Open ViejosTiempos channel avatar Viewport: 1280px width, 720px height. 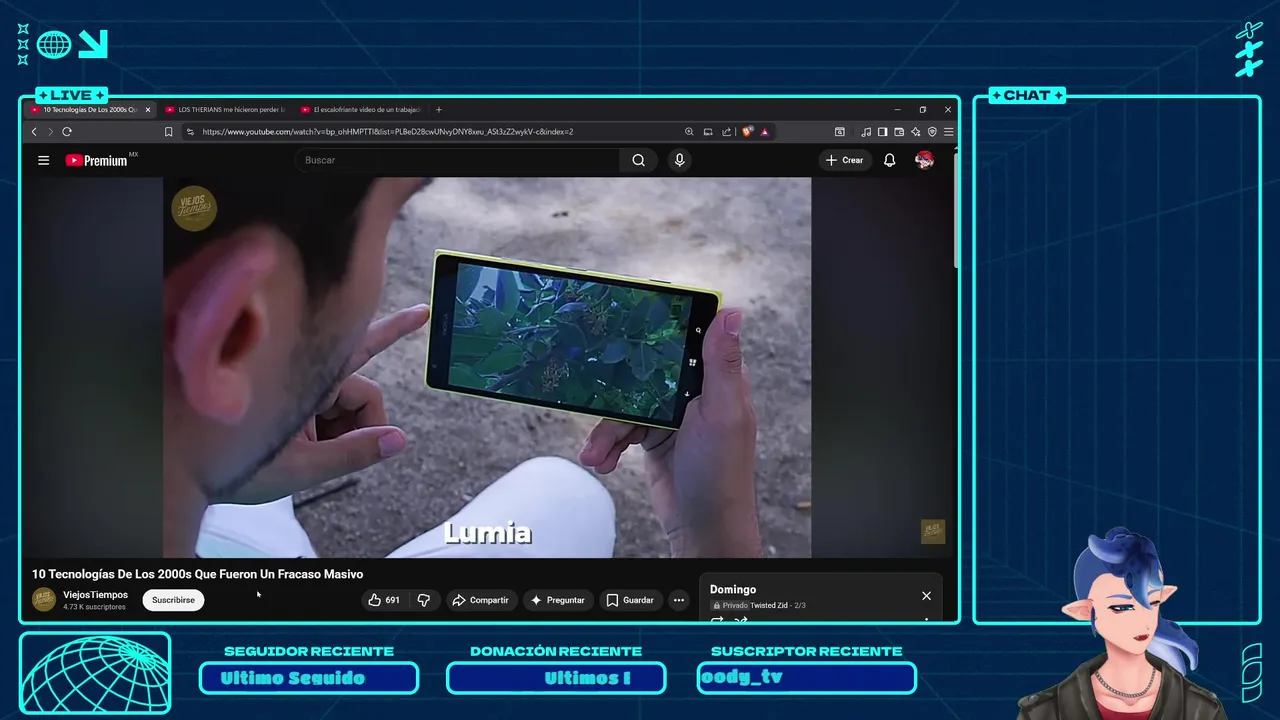coord(44,599)
